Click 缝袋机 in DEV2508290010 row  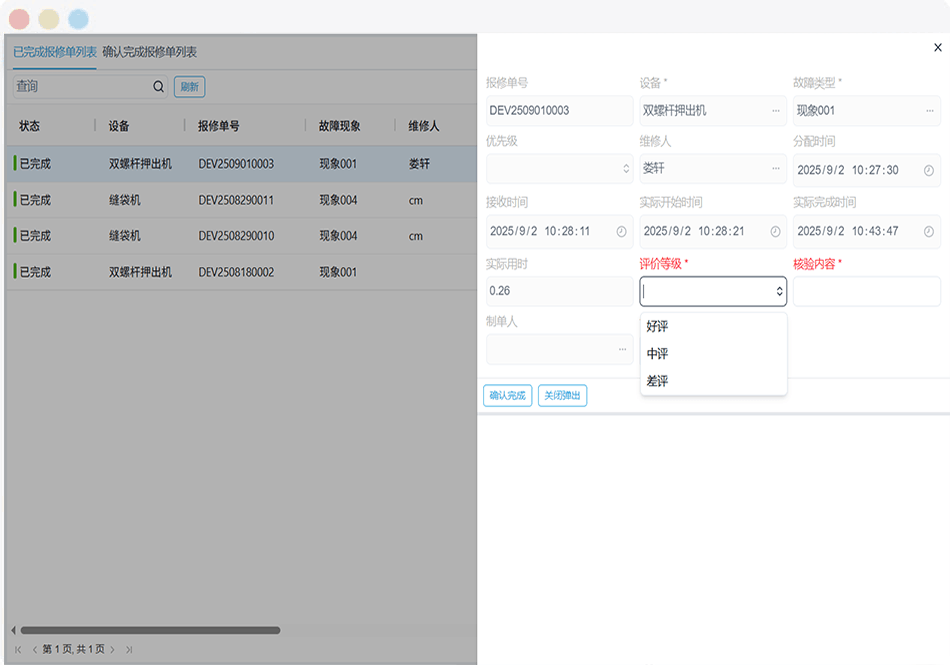(x=125, y=236)
